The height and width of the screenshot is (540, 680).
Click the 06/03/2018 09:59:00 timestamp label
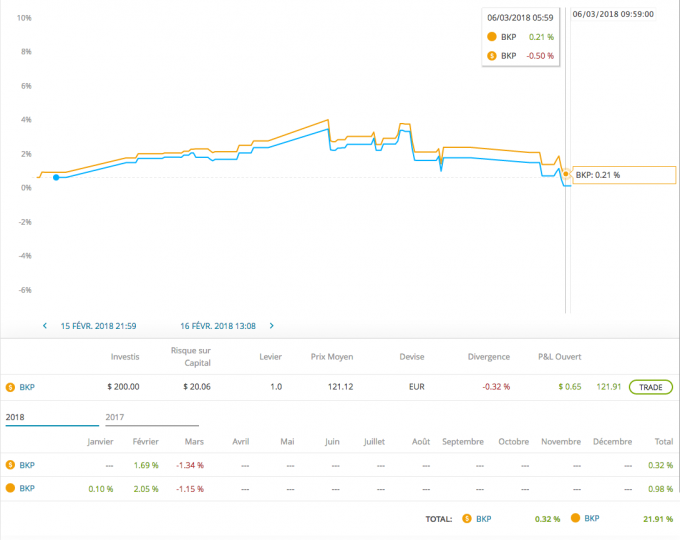tap(613, 14)
